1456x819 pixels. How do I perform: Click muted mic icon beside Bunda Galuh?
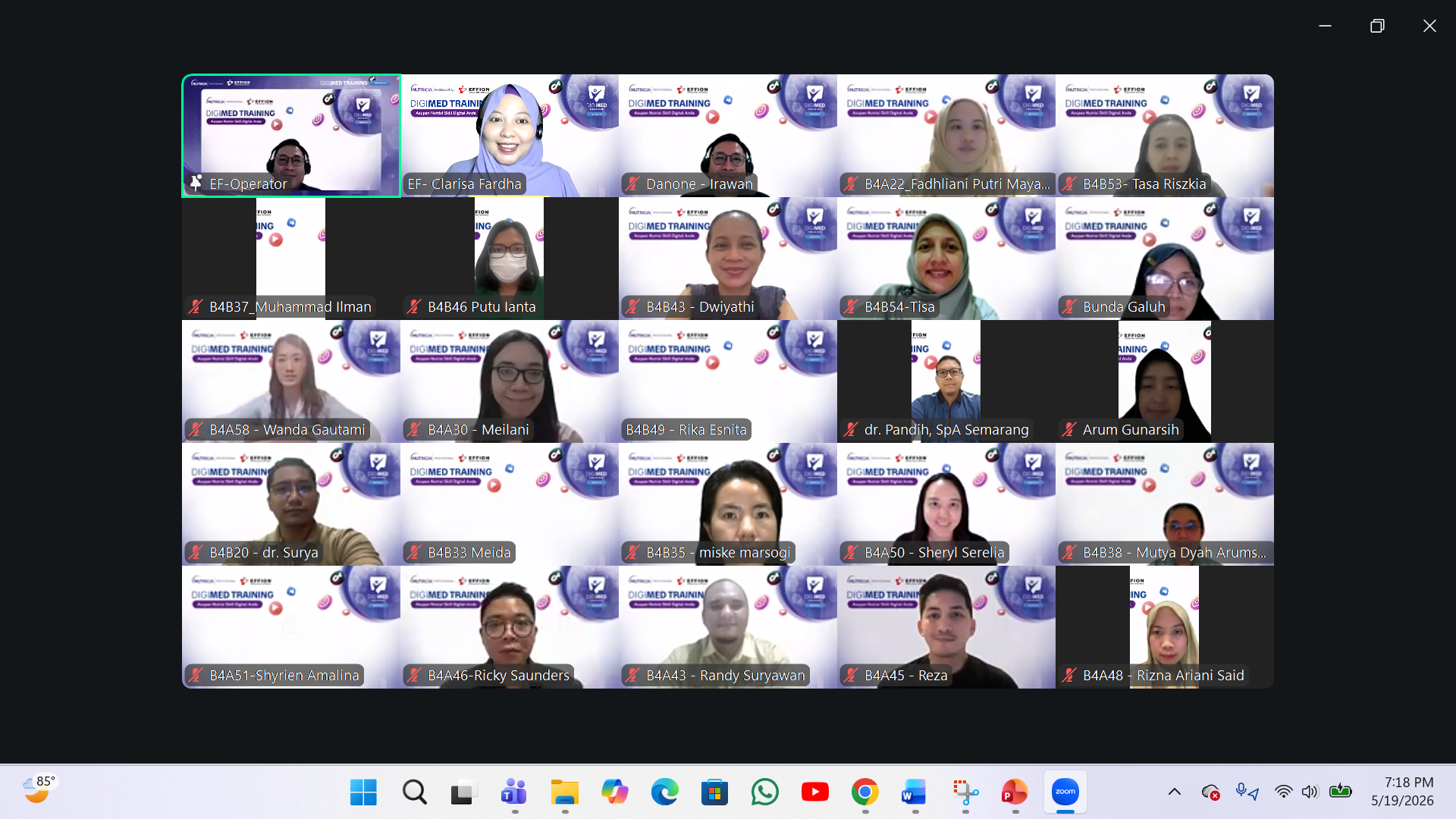[1069, 306]
